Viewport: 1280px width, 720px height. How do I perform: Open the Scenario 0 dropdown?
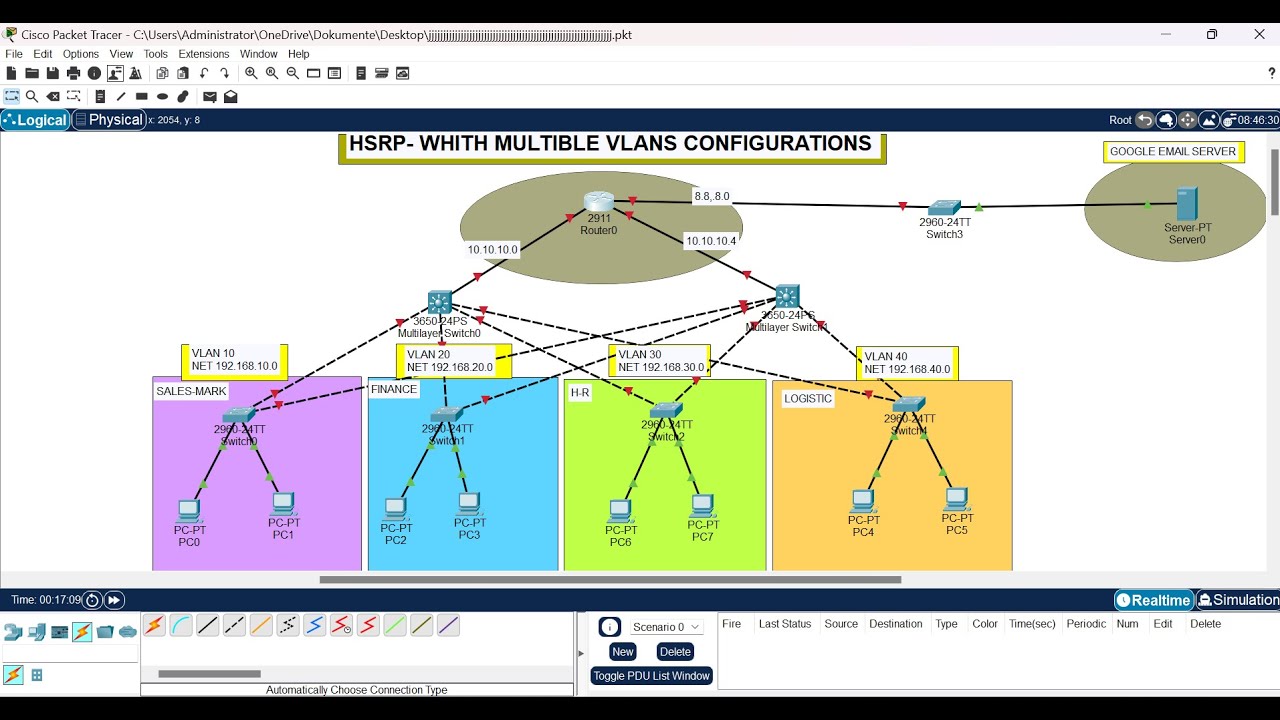[x=667, y=627]
